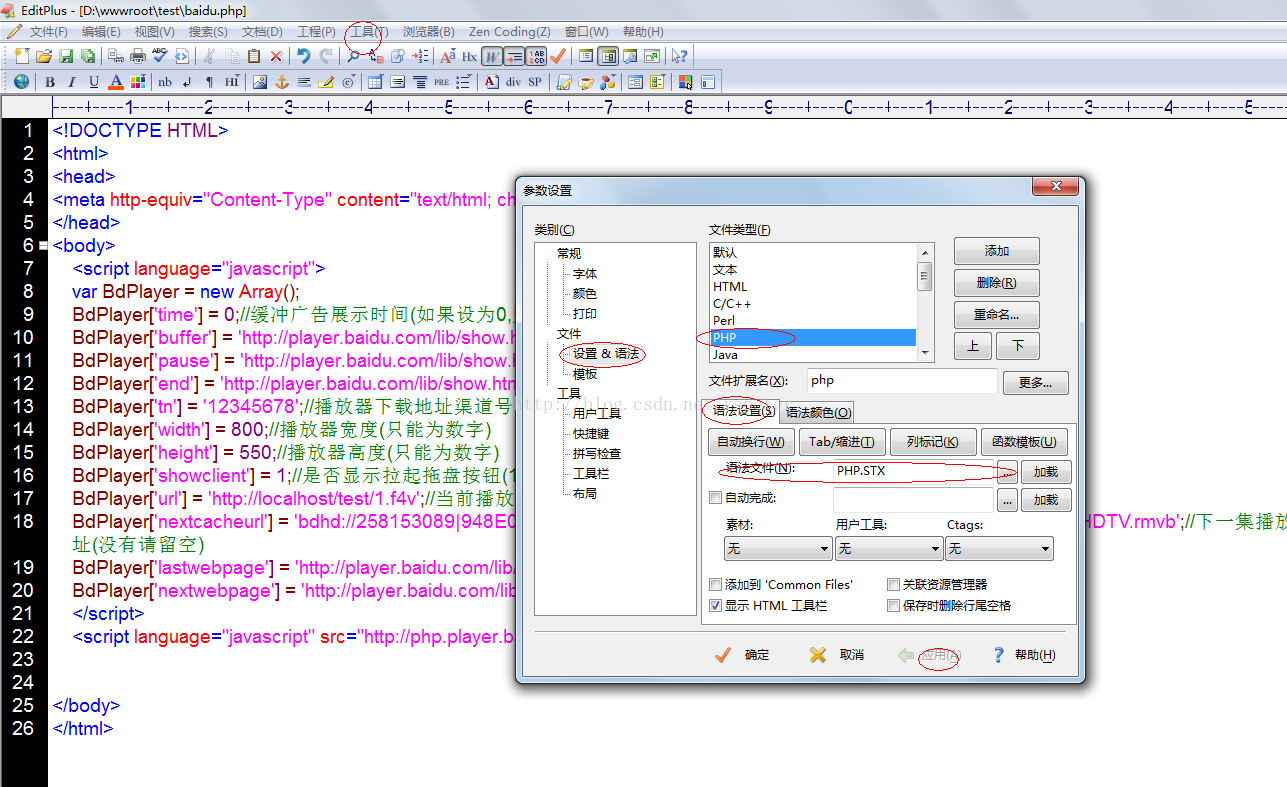Click the paragraph mark icon
This screenshot has width=1287, height=787.
click(x=209, y=81)
